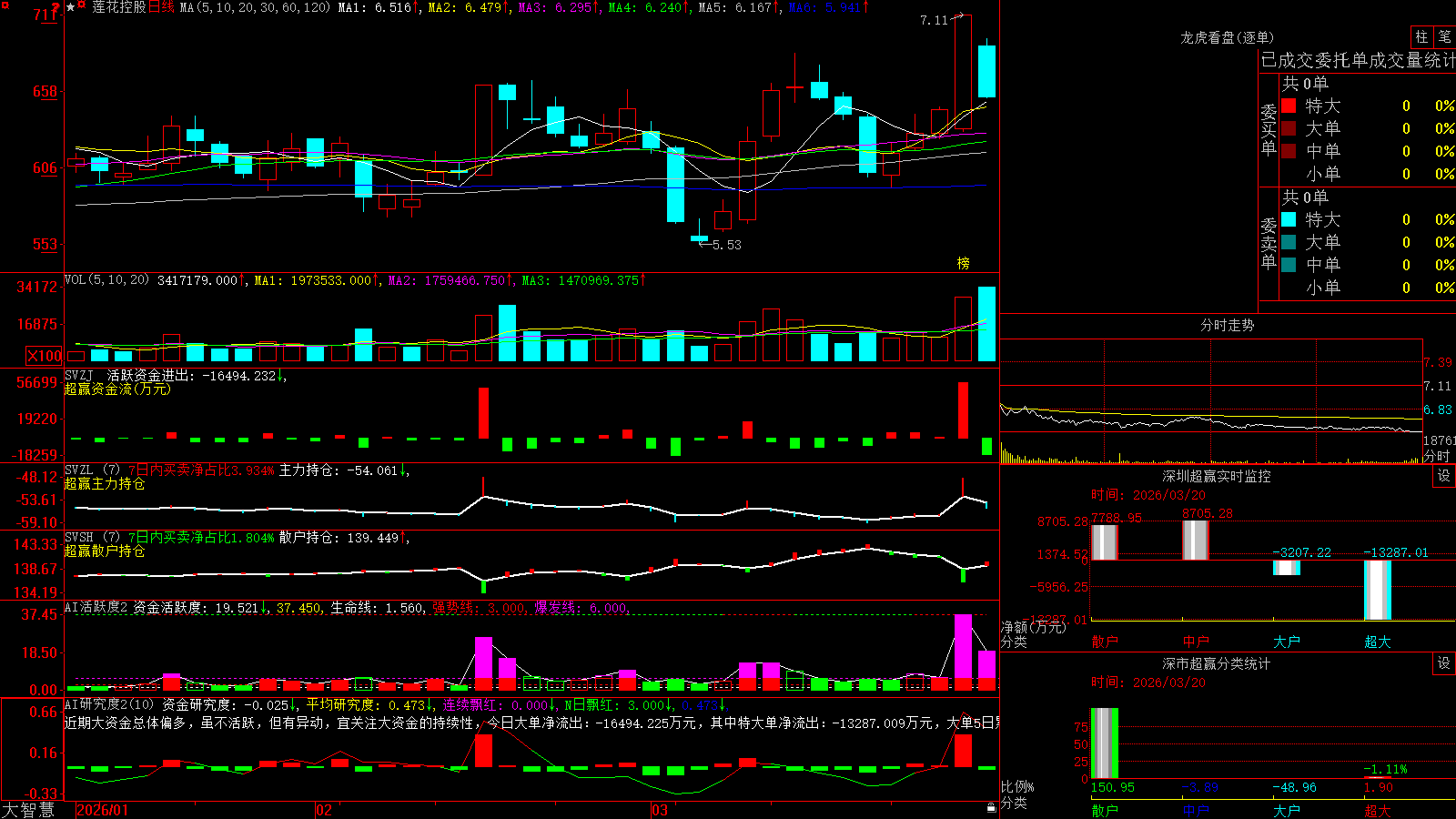Click the 日线 period label to change timeframe

[x=161, y=7]
